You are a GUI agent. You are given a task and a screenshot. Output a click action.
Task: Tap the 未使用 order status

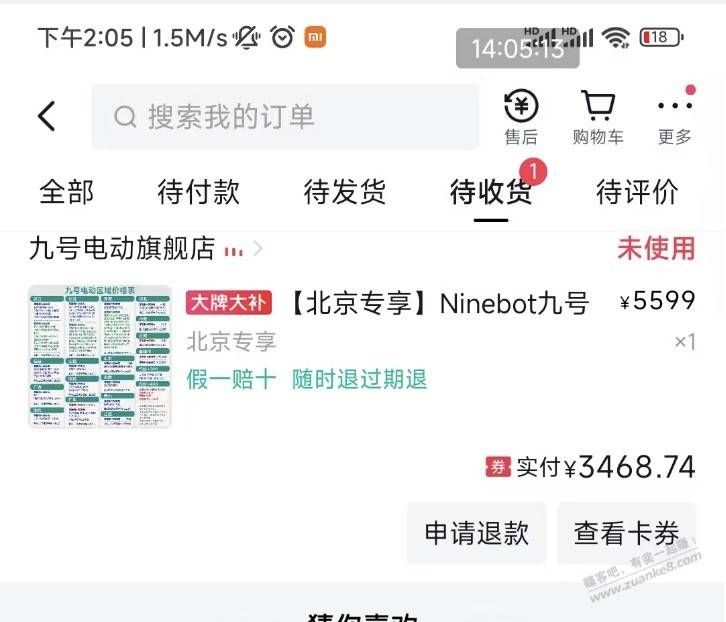click(656, 248)
